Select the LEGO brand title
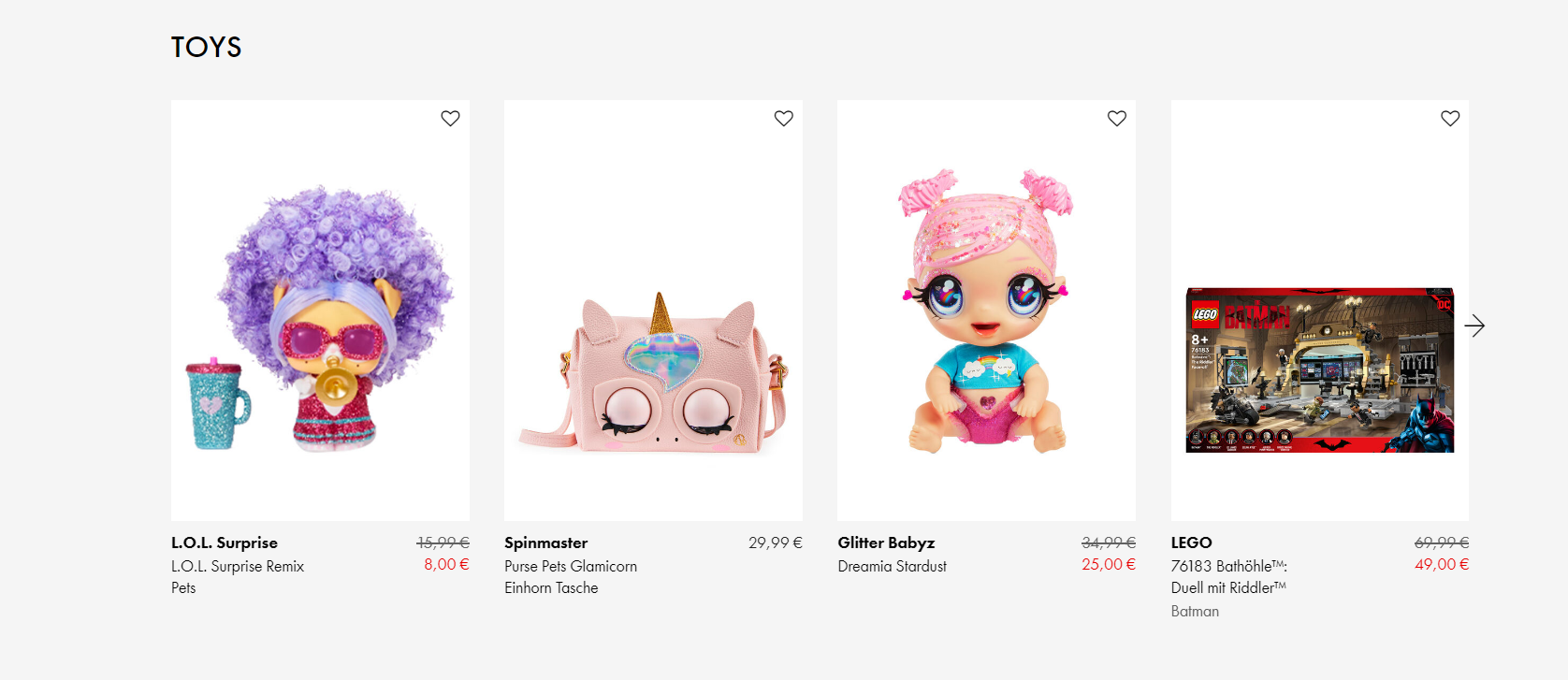1568x680 pixels. (x=1191, y=543)
